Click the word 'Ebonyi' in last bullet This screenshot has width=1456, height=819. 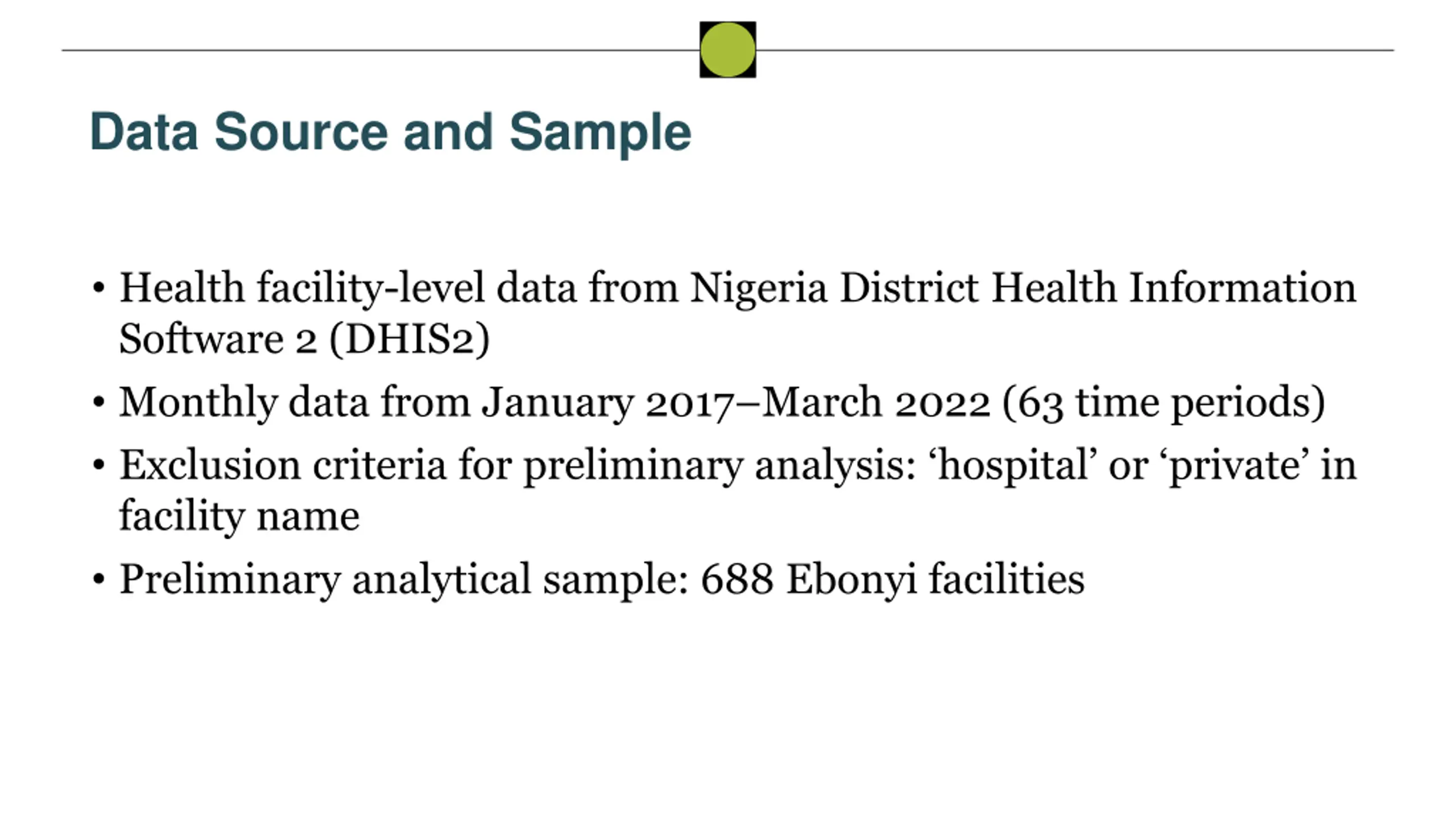(x=851, y=580)
